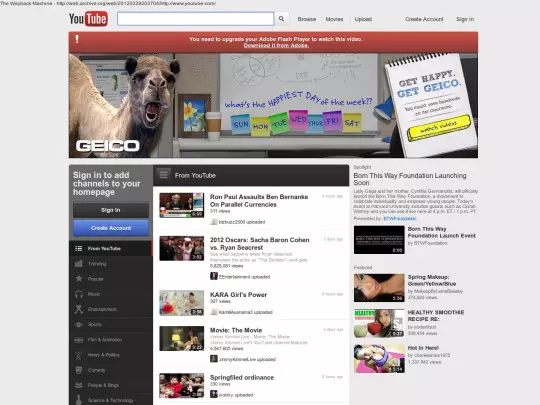The width and height of the screenshot is (540, 405).
Task: Open Spring Makeup: Green/Yellow/Blue title
Action: pyautogui.click(x=432, y=280)
